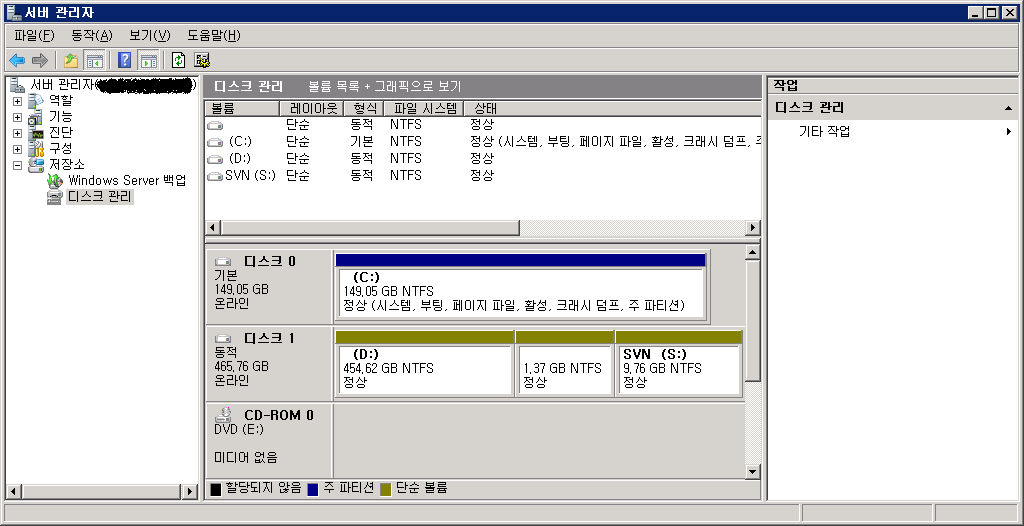The width and height of the screenshot is (1024, 526).
Task: Expand the 역할 tree node
Action: click(x=17, y=101)
